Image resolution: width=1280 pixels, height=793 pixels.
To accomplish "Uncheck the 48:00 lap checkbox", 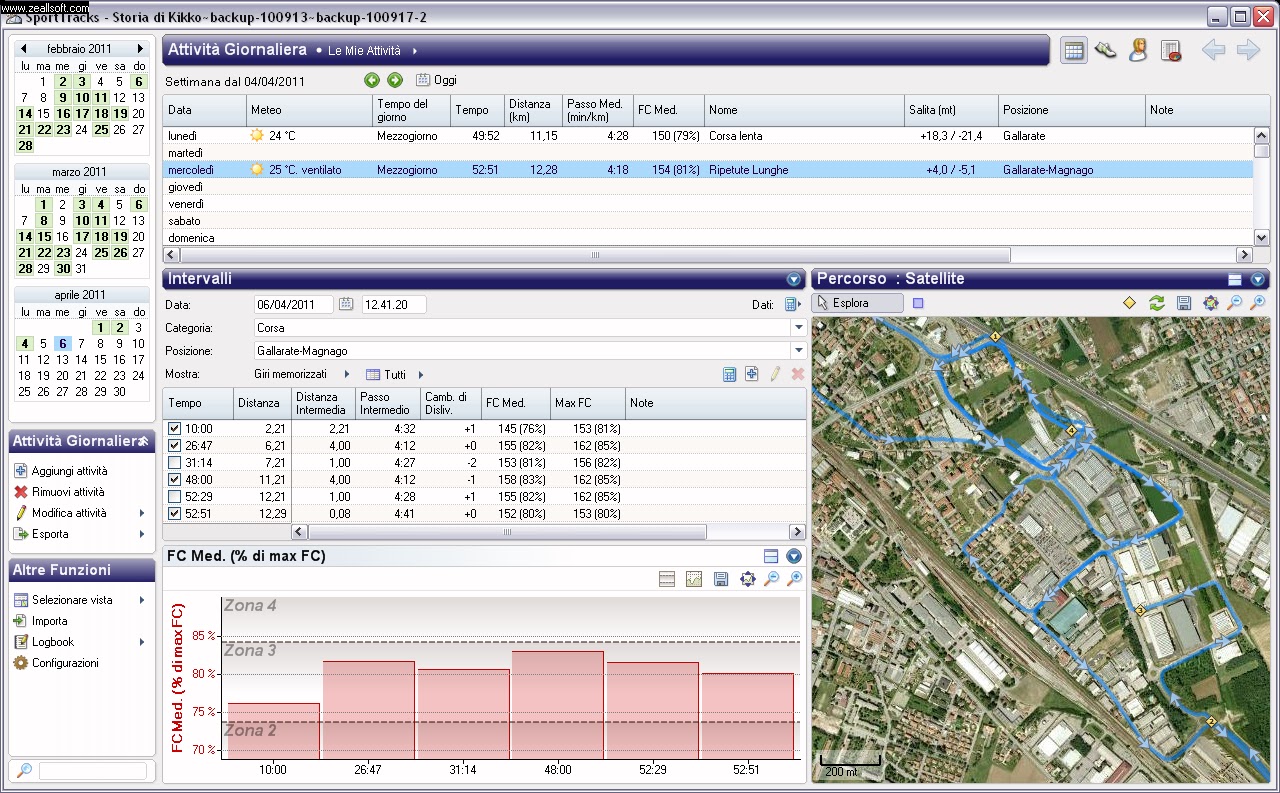I will tap(175, 479).
